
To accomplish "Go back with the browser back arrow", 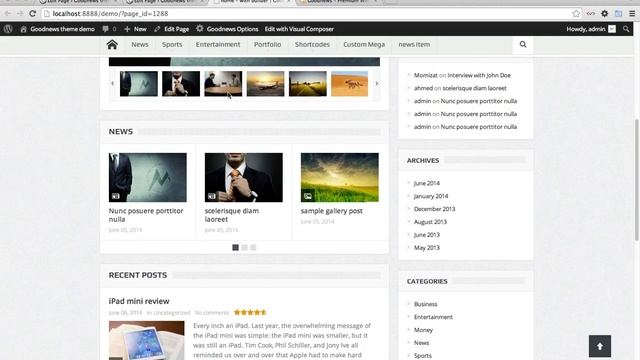I will [8, 13].
